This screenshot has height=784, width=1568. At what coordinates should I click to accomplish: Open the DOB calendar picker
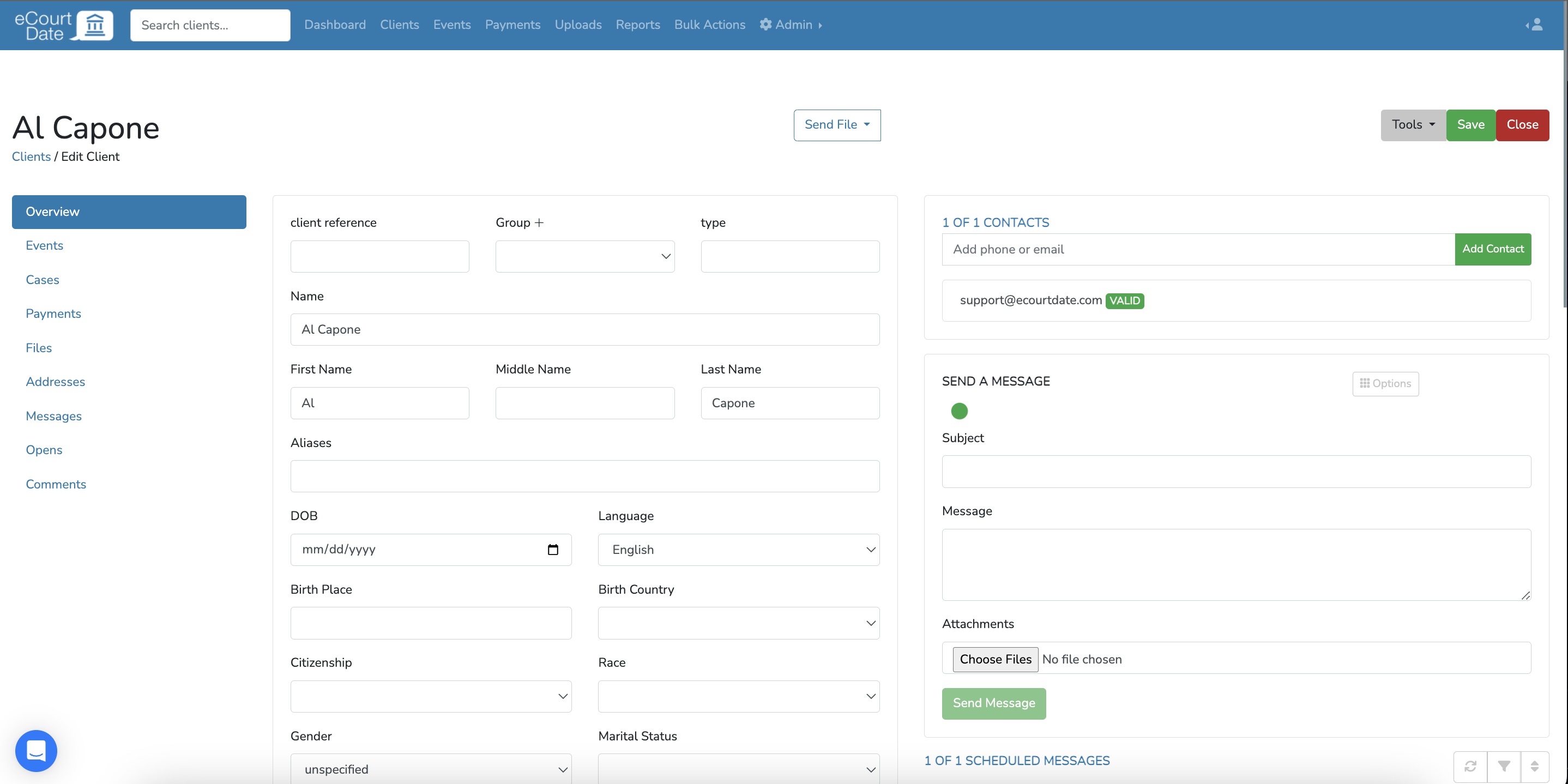553,550
